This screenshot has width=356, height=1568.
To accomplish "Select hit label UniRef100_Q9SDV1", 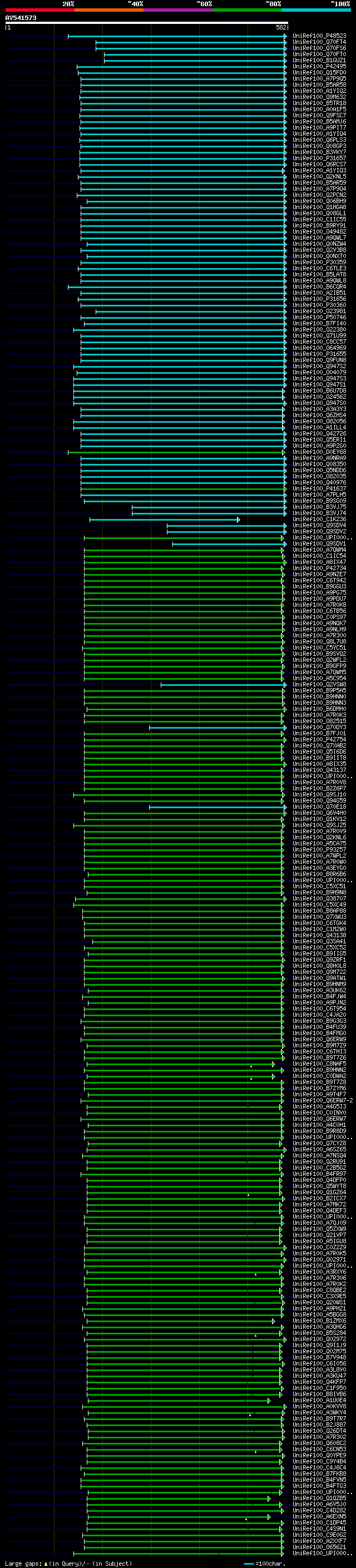I will coord(319,544).
